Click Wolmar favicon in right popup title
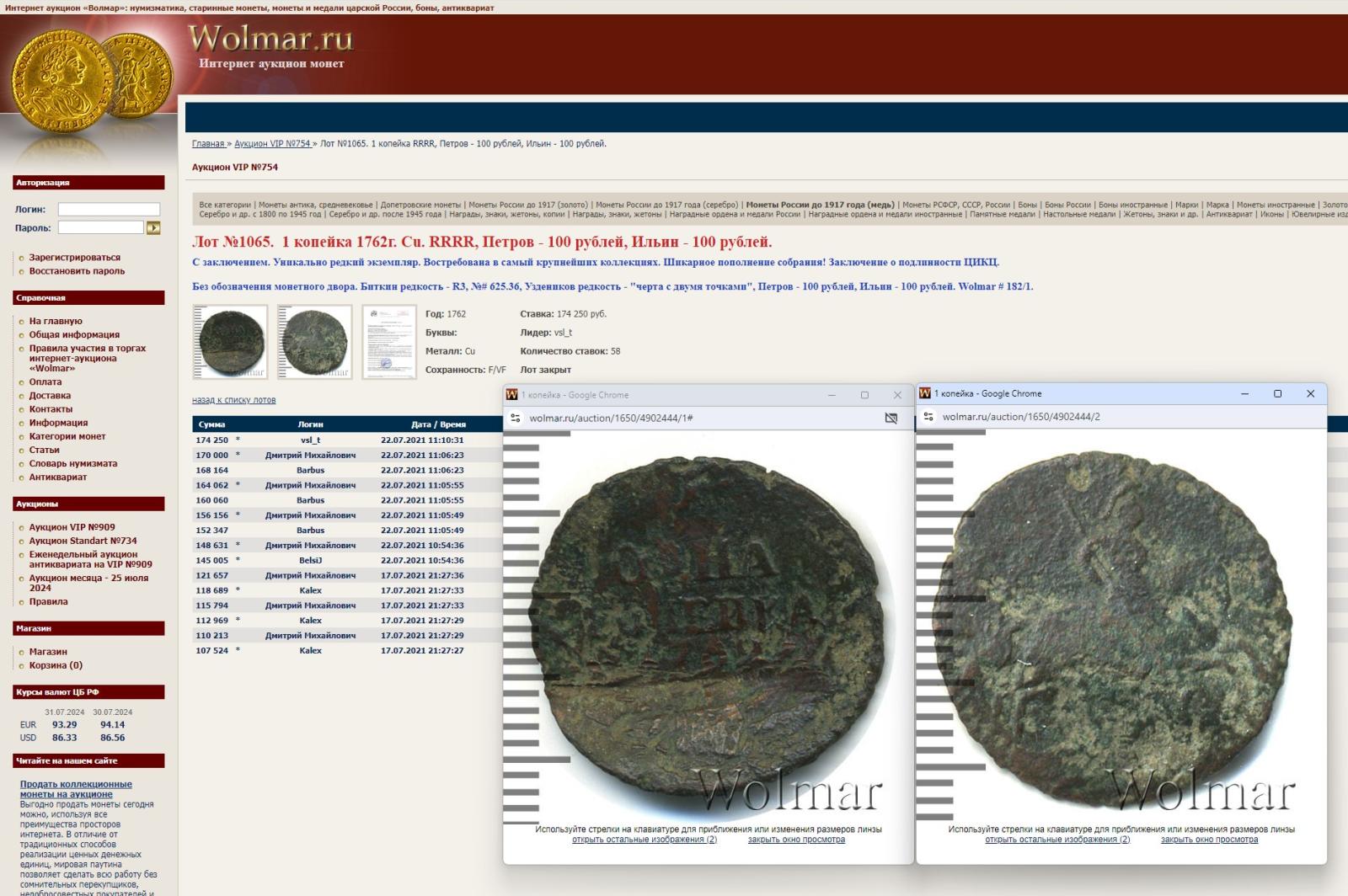The image size is (1348, 896). (x=925, y=393)
